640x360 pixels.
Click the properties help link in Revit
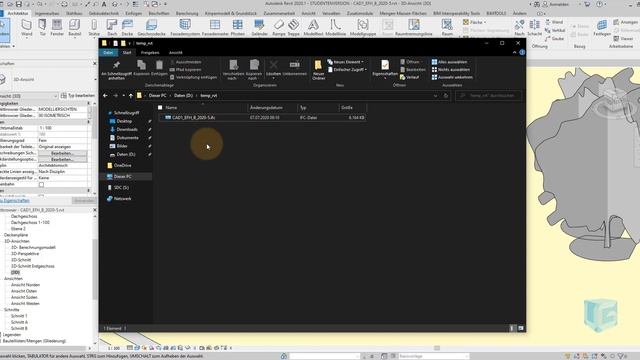point(15,200)
